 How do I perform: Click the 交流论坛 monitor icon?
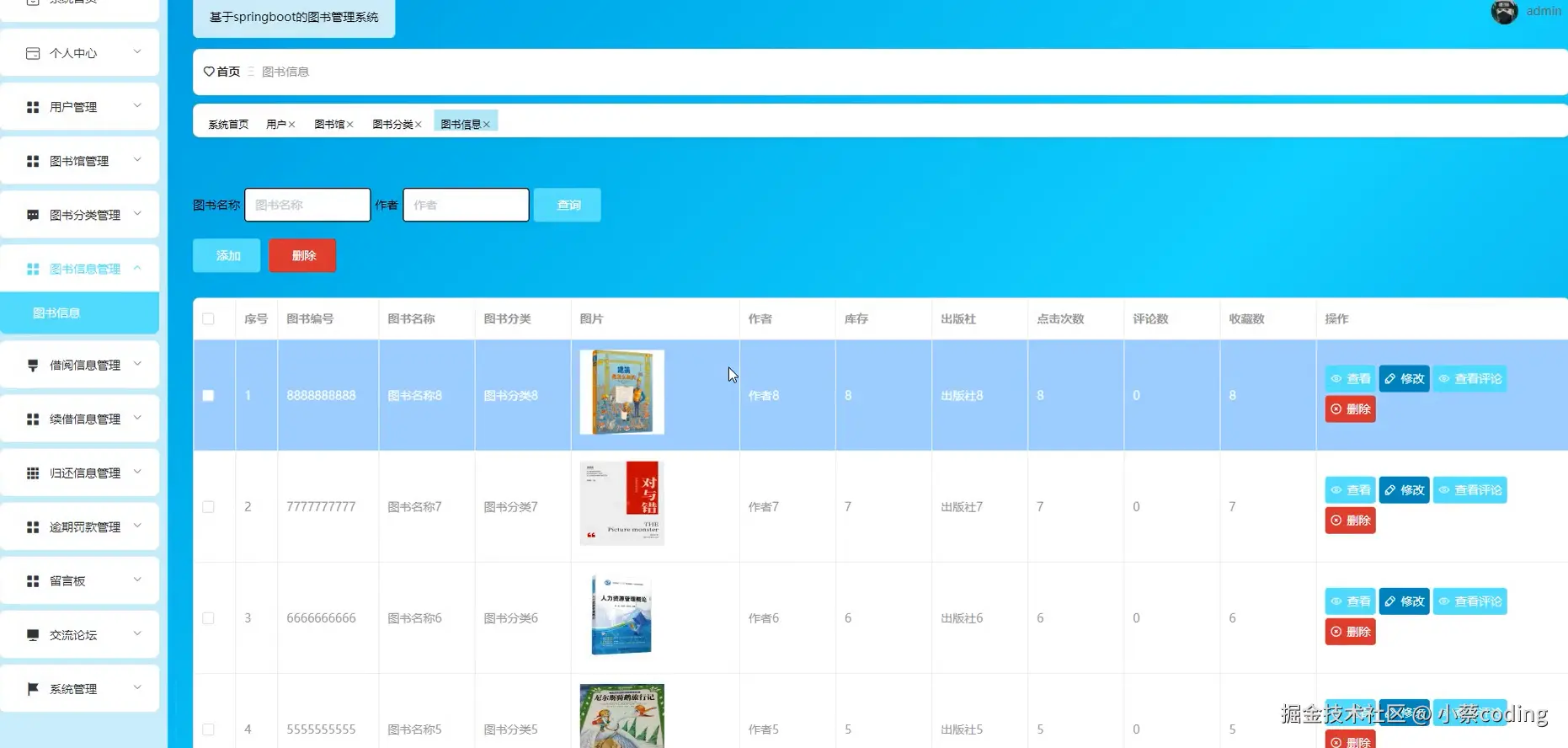(x=33, y=634)
